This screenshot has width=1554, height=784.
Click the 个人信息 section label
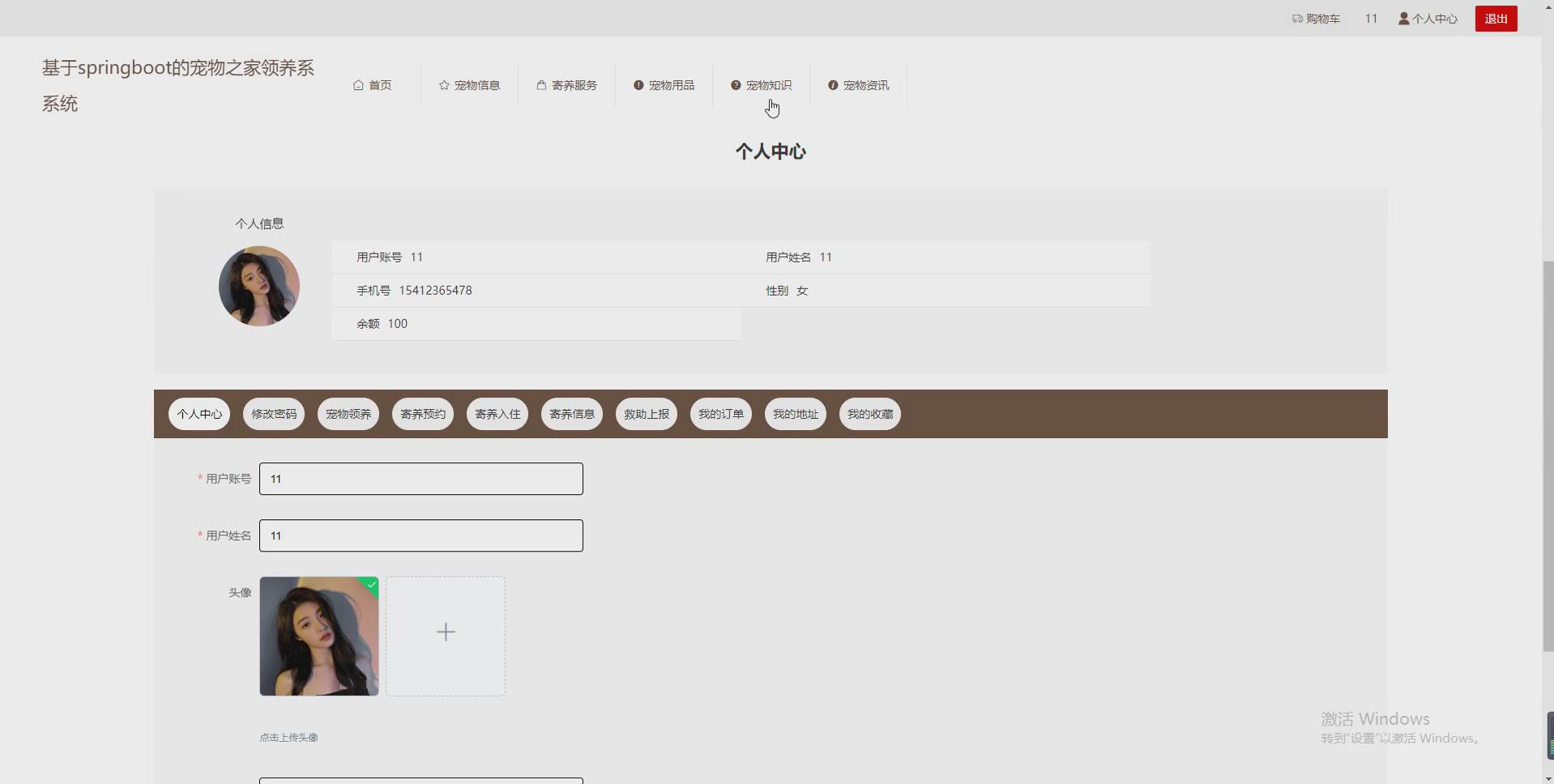coord(259,224)
